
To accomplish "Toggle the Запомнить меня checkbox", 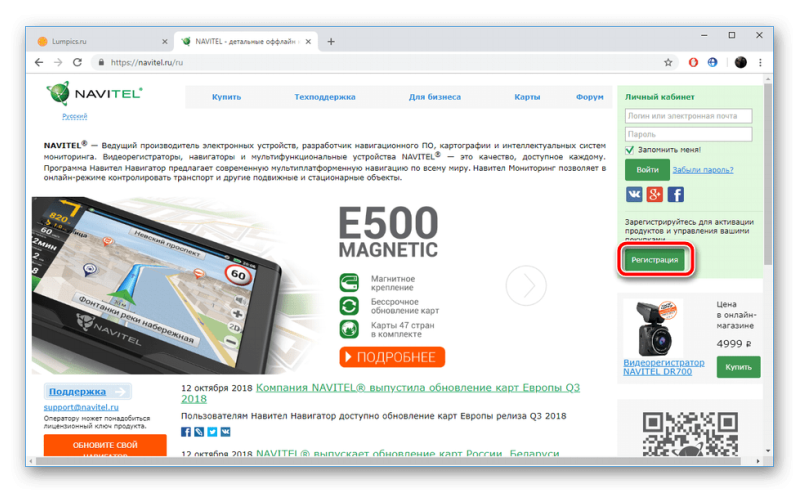I will point(630,150).
